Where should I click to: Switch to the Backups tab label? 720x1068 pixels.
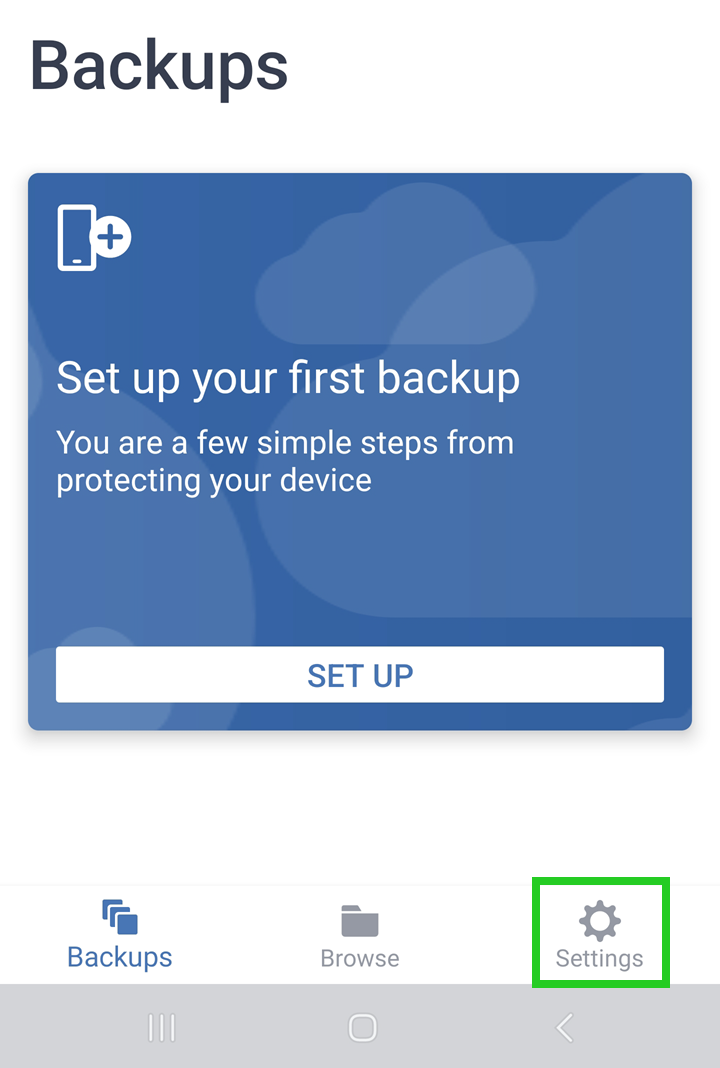(120, 958)
